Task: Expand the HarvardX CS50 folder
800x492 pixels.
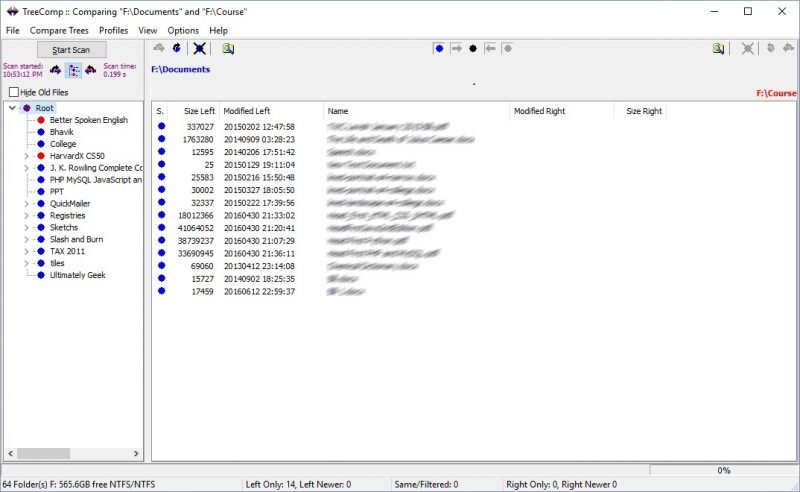Action: 27,156
